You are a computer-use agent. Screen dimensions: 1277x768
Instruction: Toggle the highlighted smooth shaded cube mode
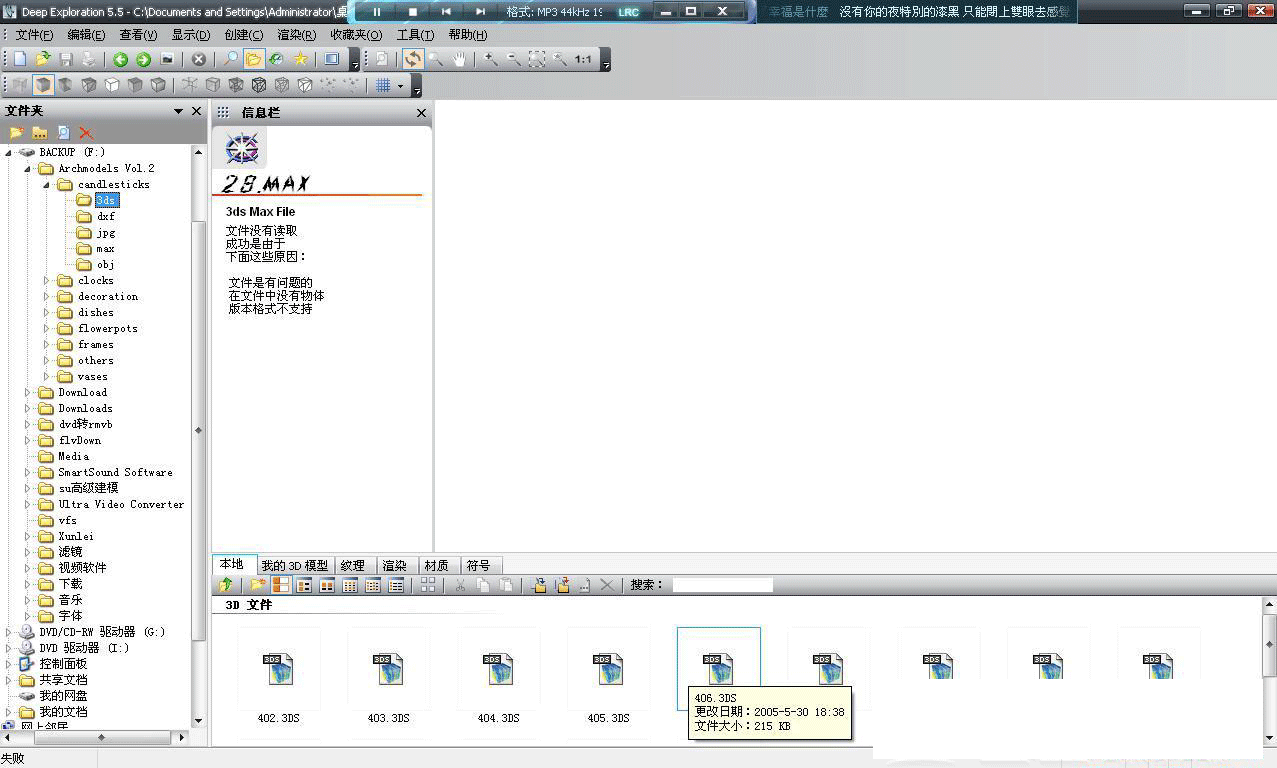point(43,85)
